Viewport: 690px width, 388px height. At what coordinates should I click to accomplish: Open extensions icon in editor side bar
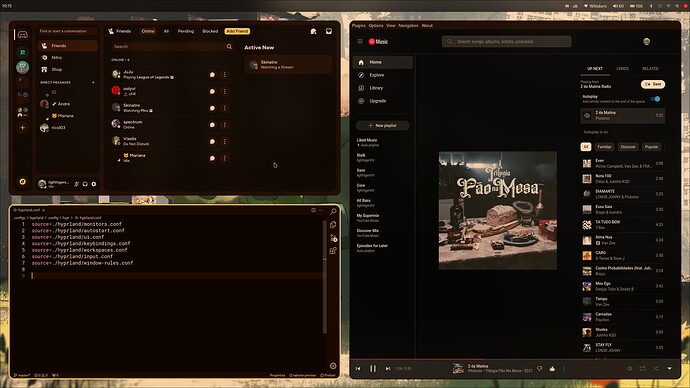(x=333, y=251)
